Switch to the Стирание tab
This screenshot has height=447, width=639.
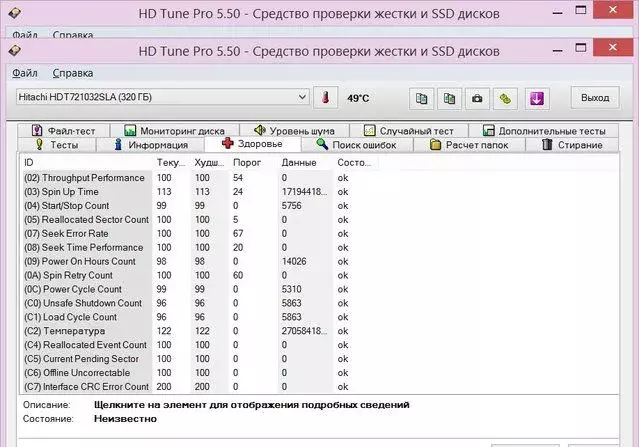coord(572,145)
